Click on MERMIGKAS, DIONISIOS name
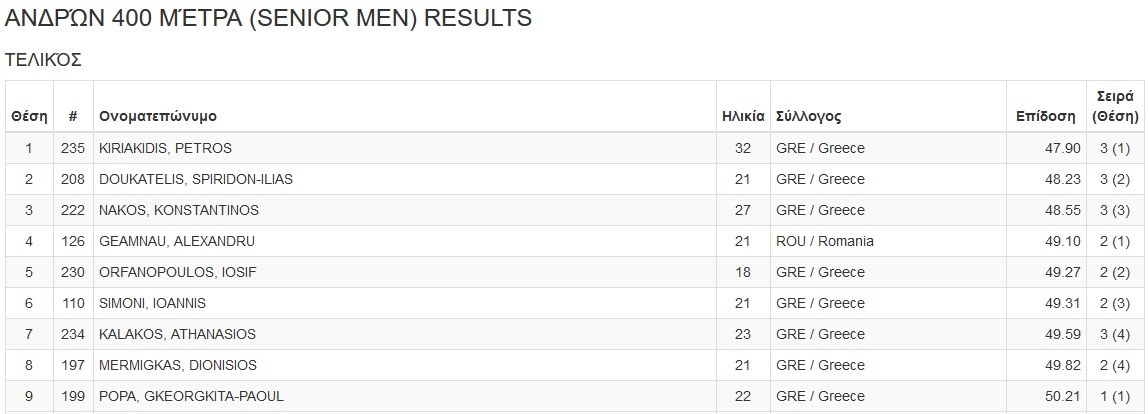1148x414 pixels. tap(177, 365)
